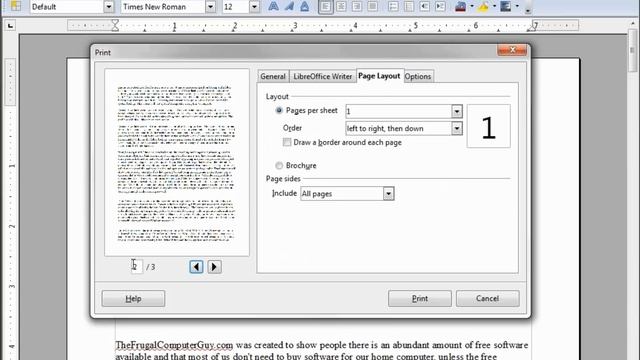Open the Include All pages dropdown
640x360 pixels.
click(388, 194)
